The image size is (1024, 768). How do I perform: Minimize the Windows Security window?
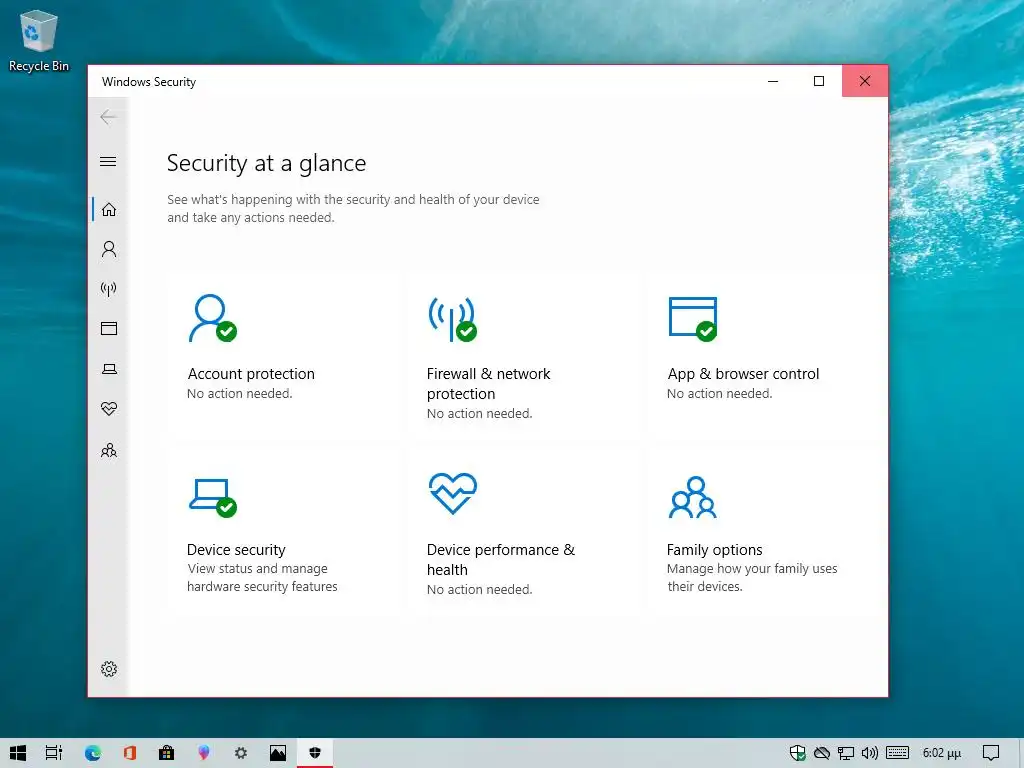[773, 81]
